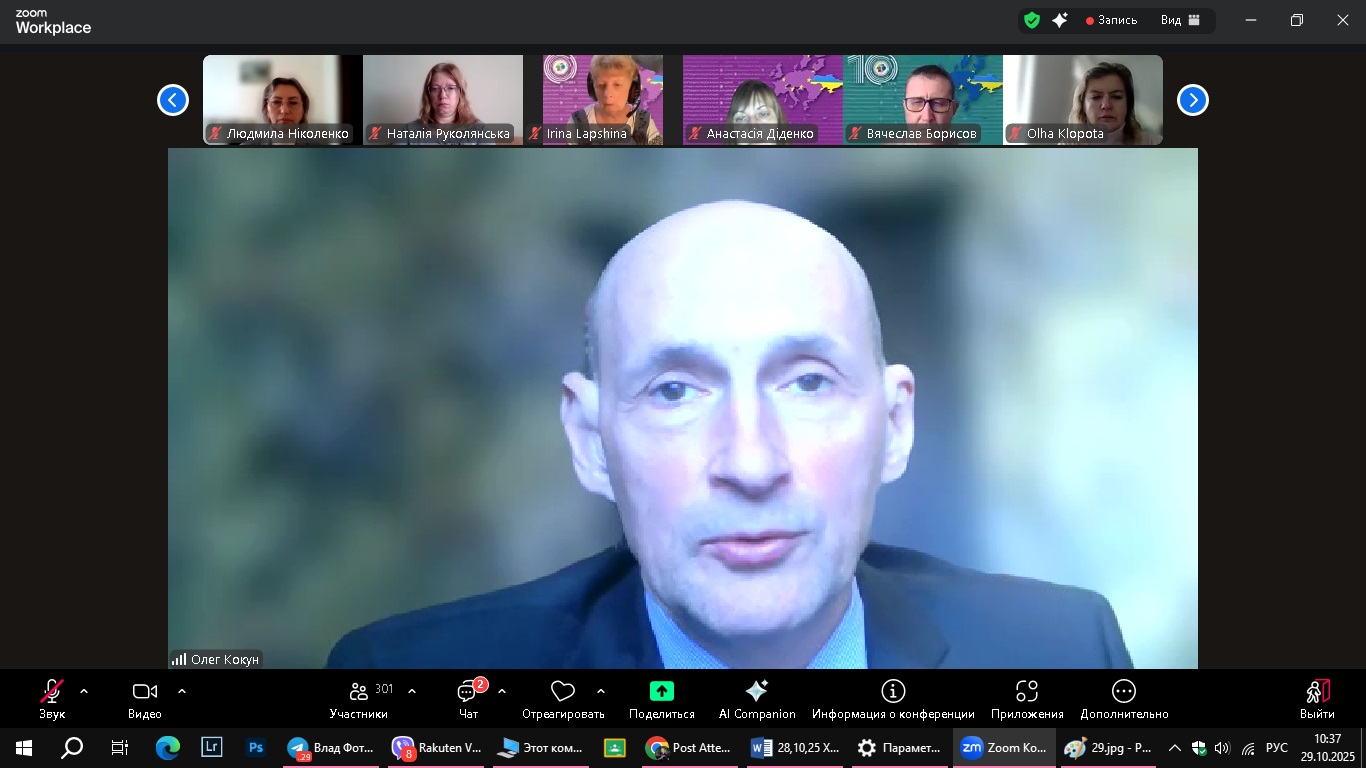Click the green encryption shield icon
1366x768 pixels.
click(1032, 20)
